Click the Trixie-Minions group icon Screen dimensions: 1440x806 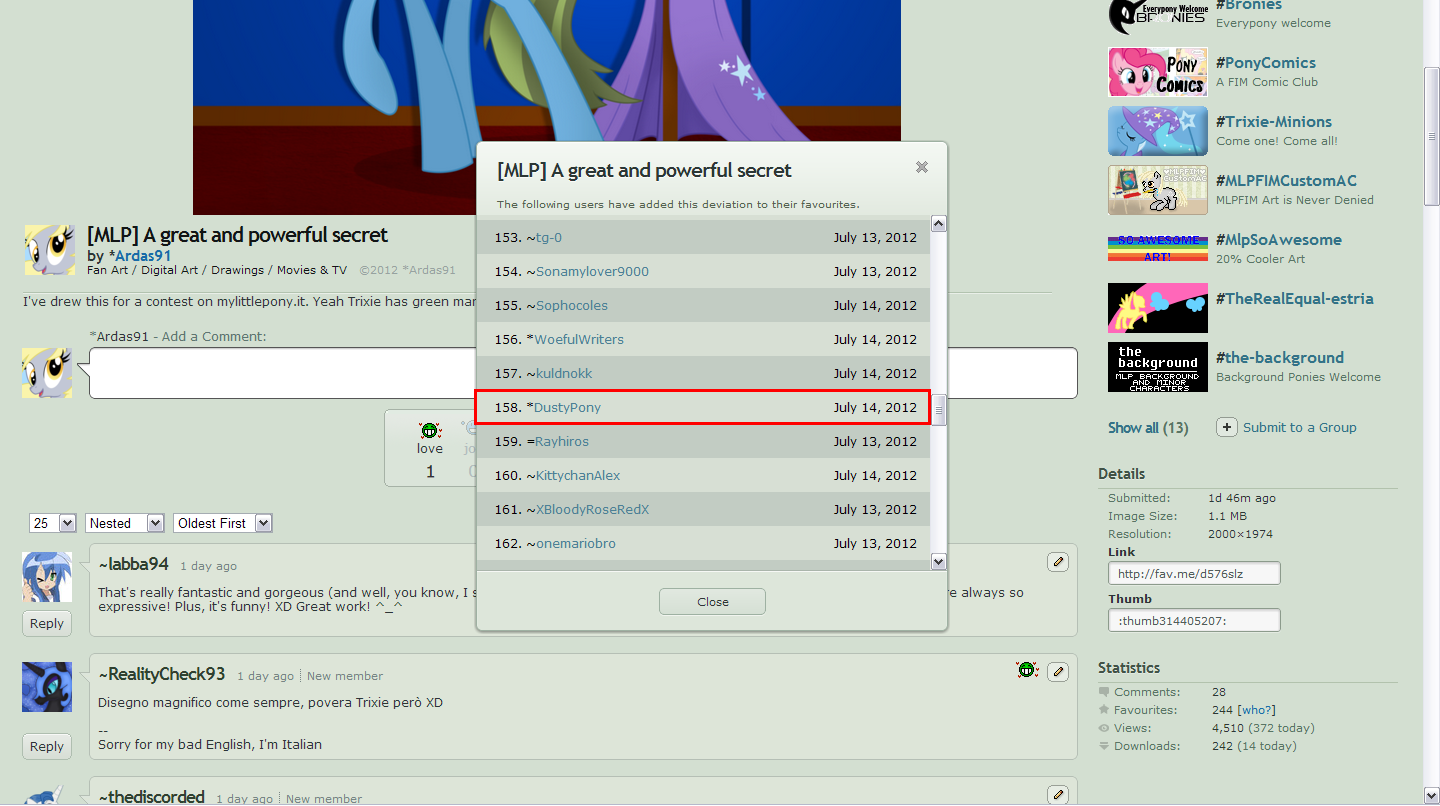click(x=1158, y=131)
